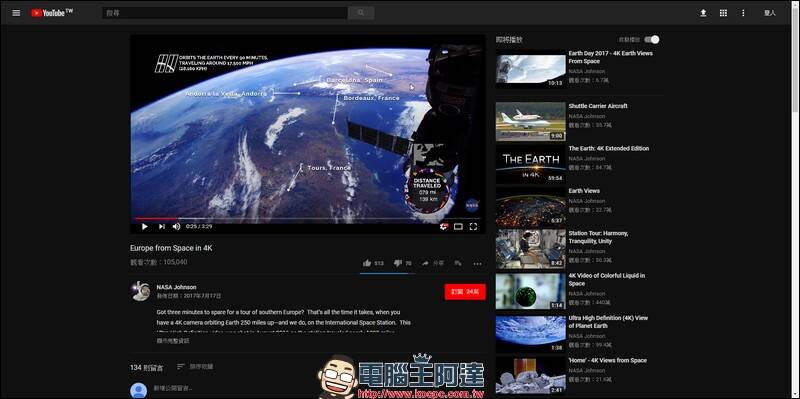
Task: Click the search input field
Action: point(224,13)
